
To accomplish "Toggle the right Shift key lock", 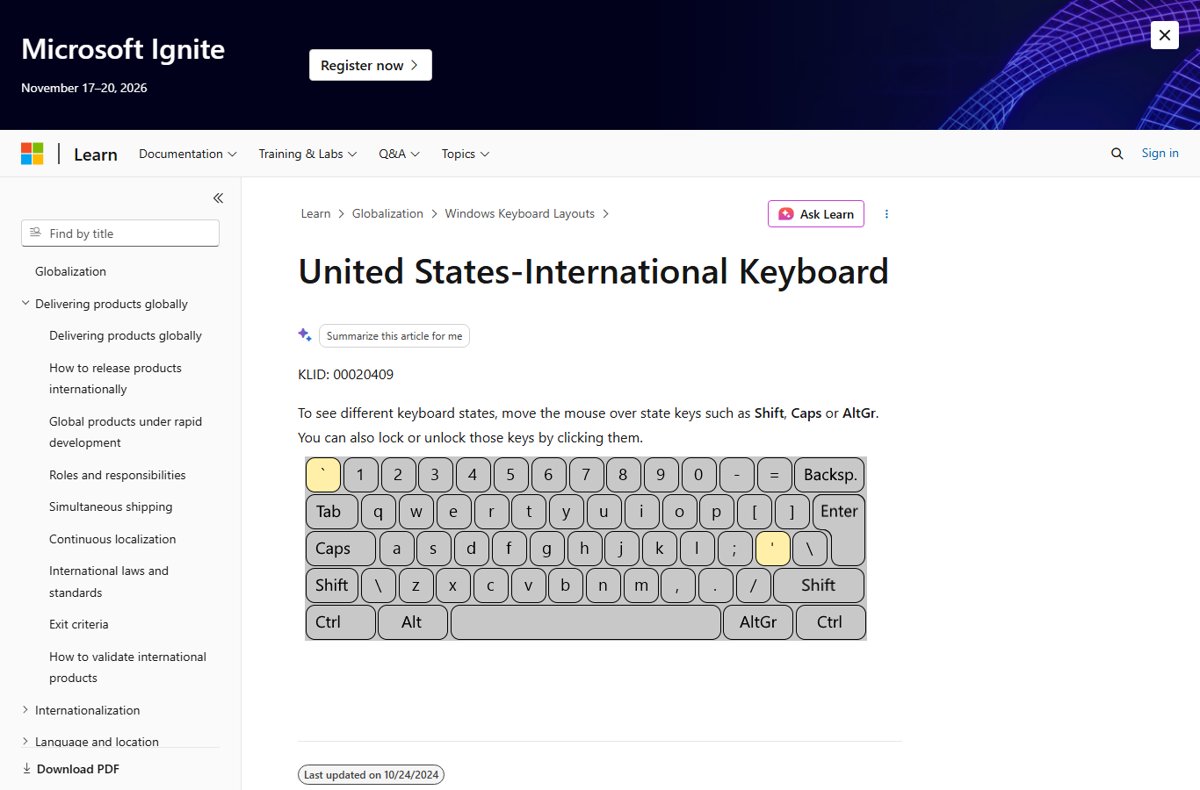I will click(x=818, y=585).
